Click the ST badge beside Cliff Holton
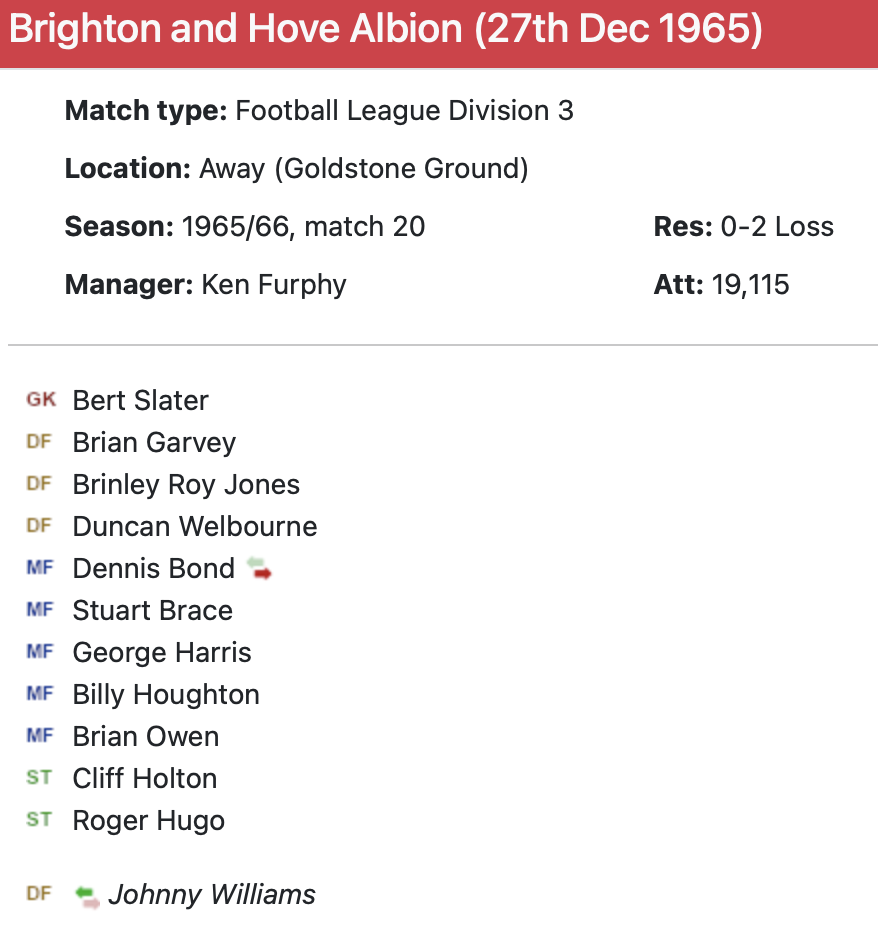878x936 pixels. [39, 778]
